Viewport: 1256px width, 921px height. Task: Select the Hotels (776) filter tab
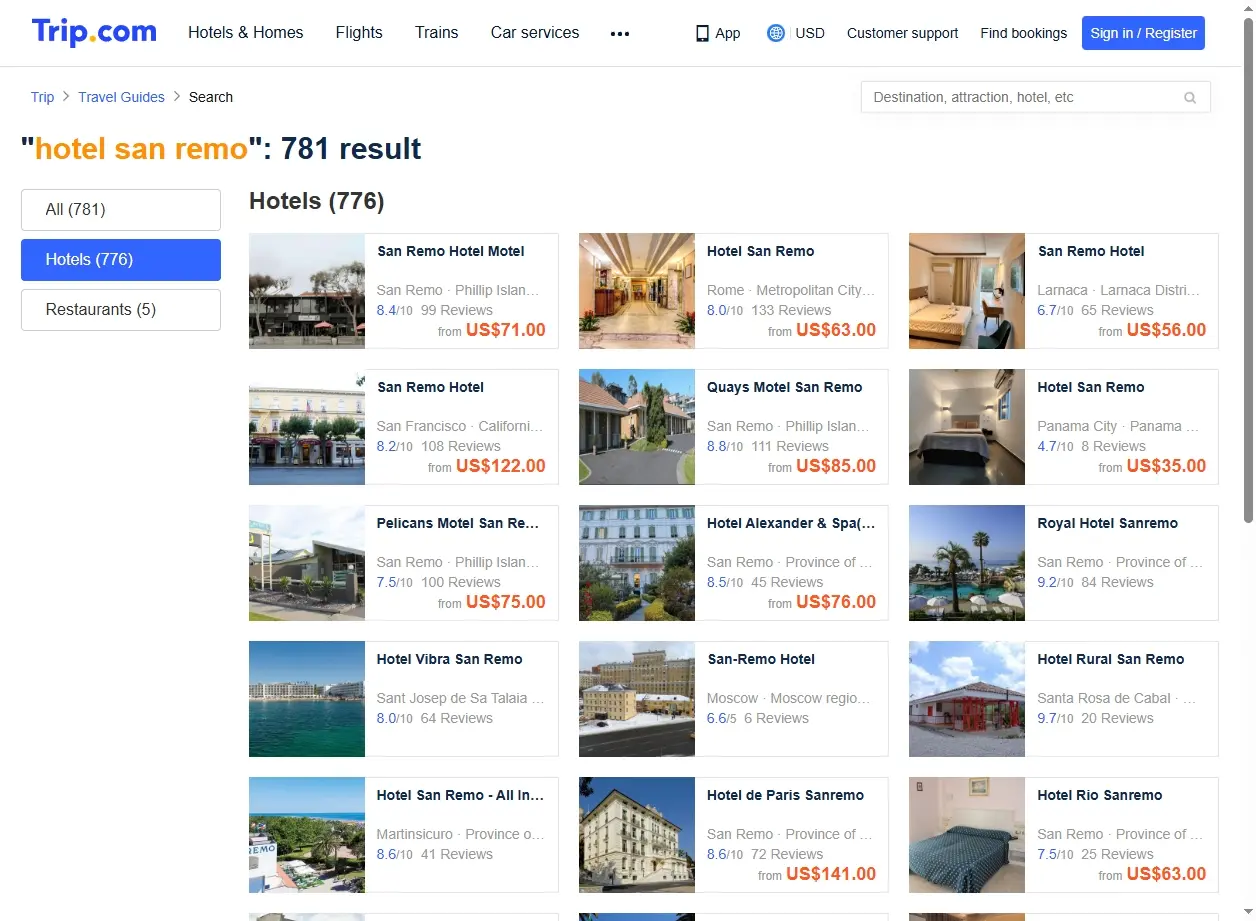click(x=121, y=260)
